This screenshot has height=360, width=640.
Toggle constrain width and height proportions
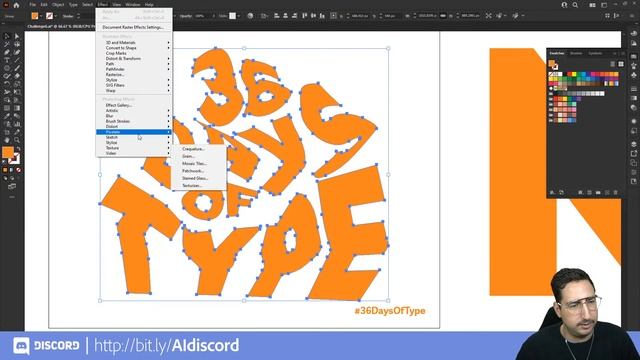[x=443, y=16]
